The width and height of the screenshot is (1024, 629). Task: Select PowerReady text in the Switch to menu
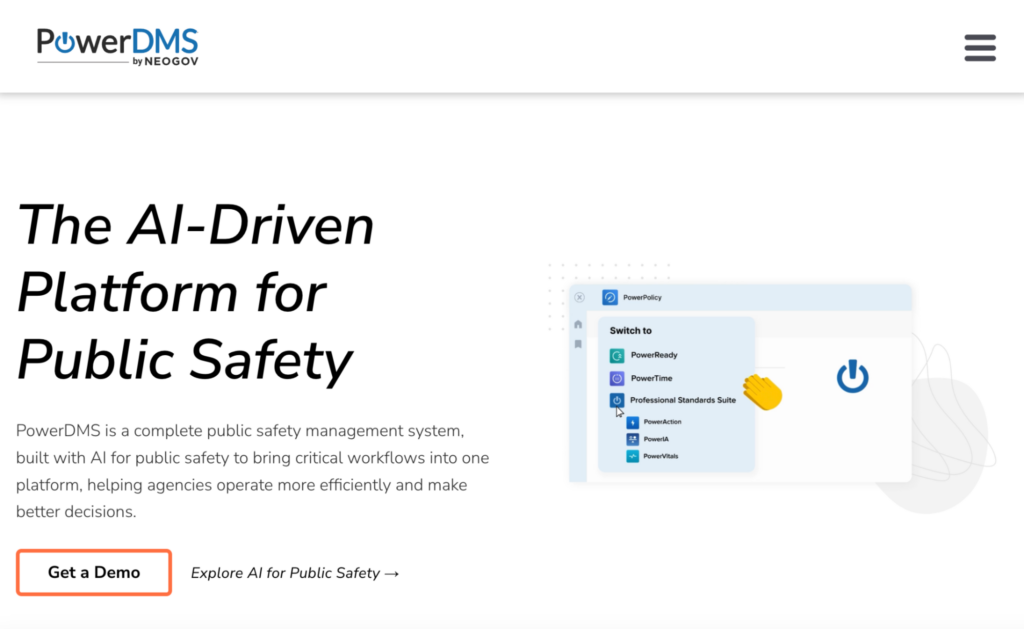pos(654,355)
